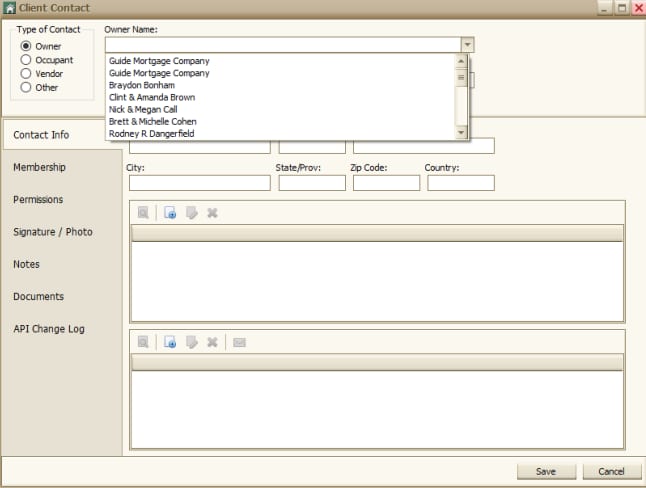Click the Save button

(x=546, y=472)
